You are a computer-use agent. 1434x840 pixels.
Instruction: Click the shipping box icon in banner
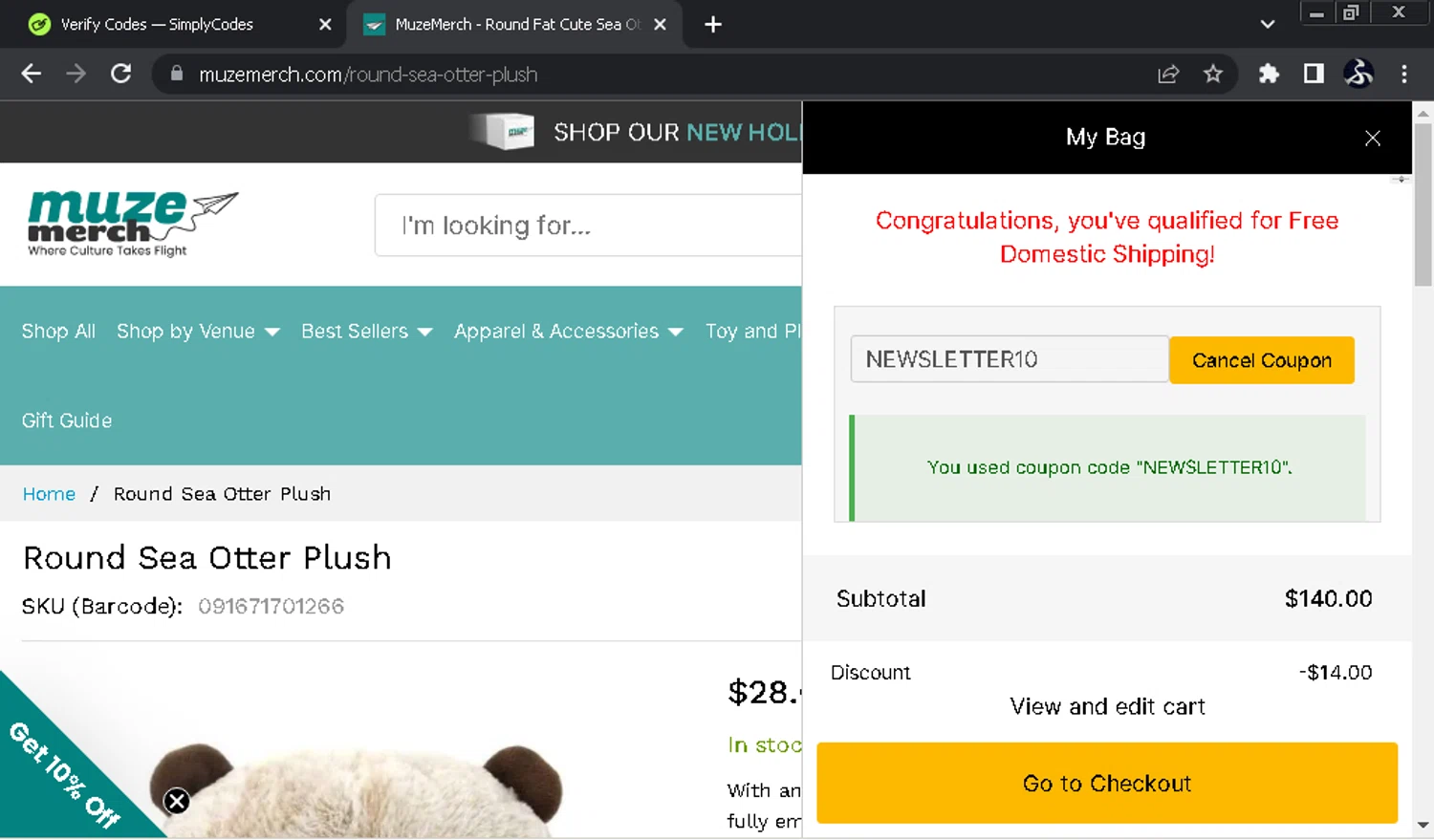pos(505,131)
